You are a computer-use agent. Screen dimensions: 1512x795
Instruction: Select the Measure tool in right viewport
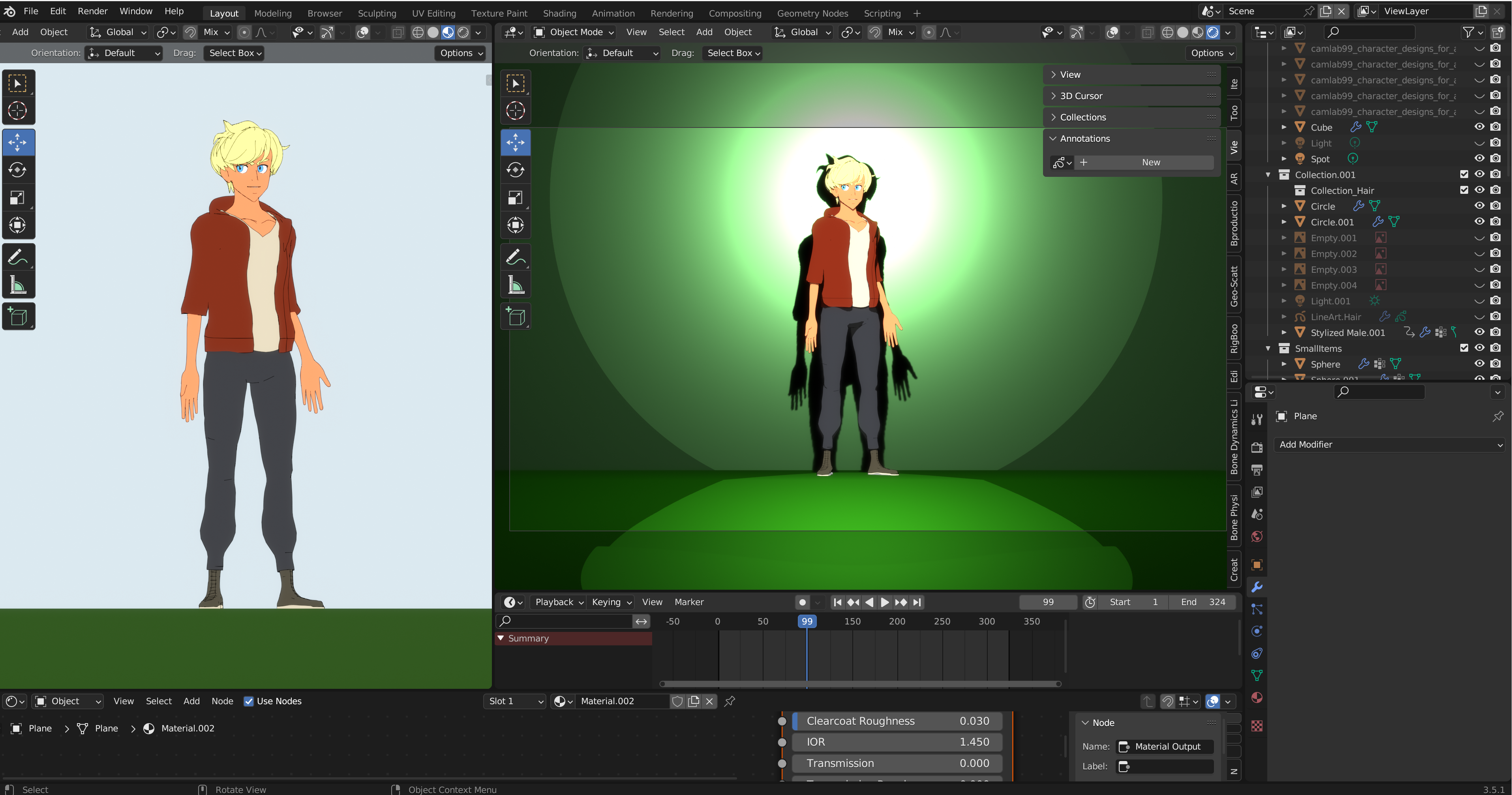[x=515, y=285]
